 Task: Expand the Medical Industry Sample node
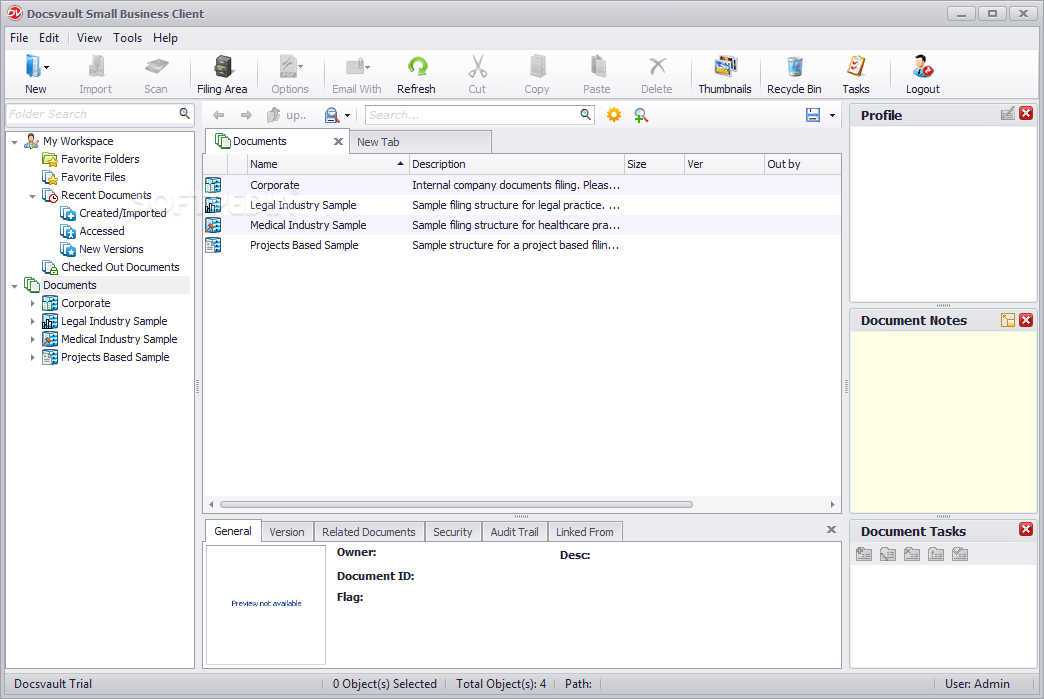click(x=33, y=340)
